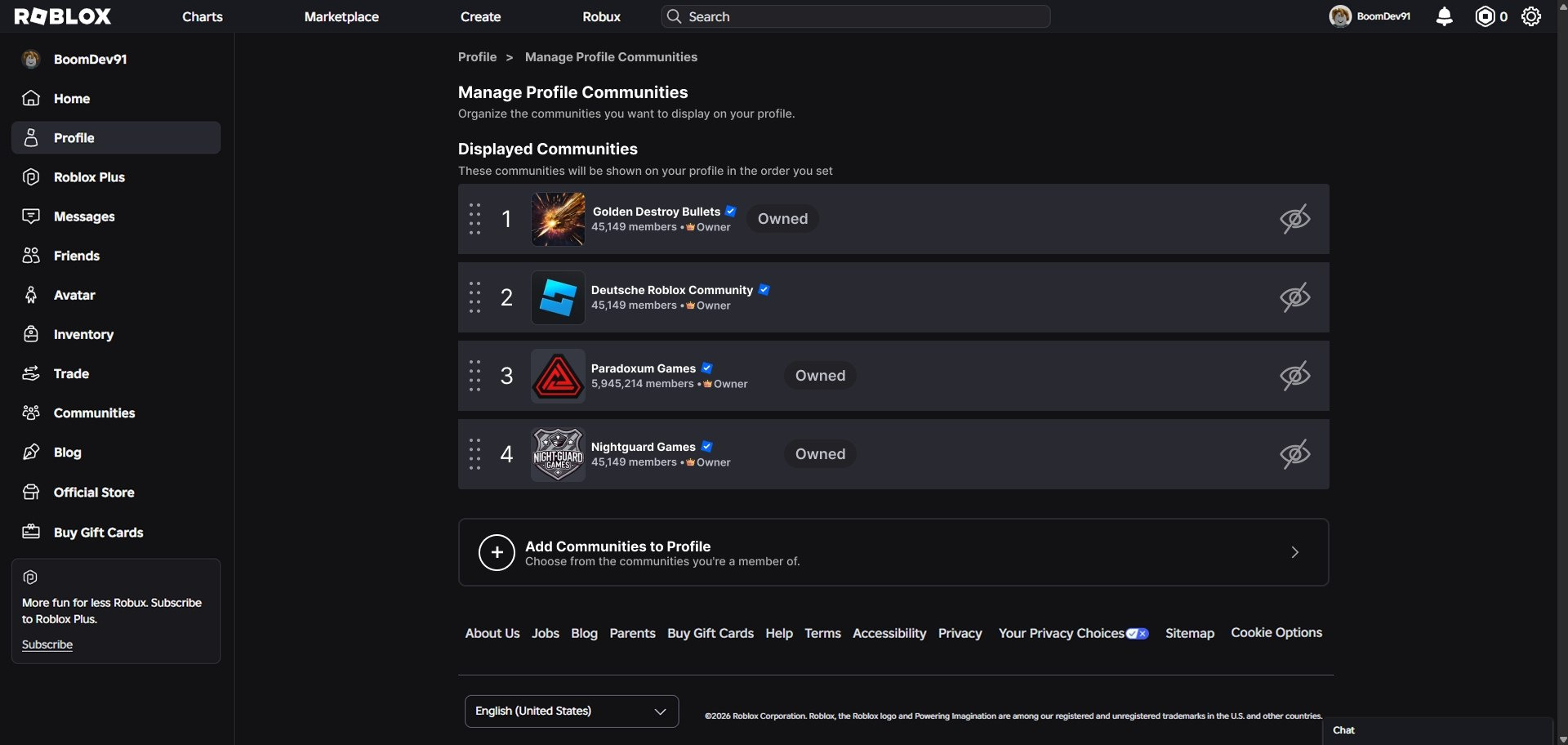Click the Golden Destroy Bullets thumbnail
Image resolution: width=1568 pixels, height=745 pixels.
point(558,219)
